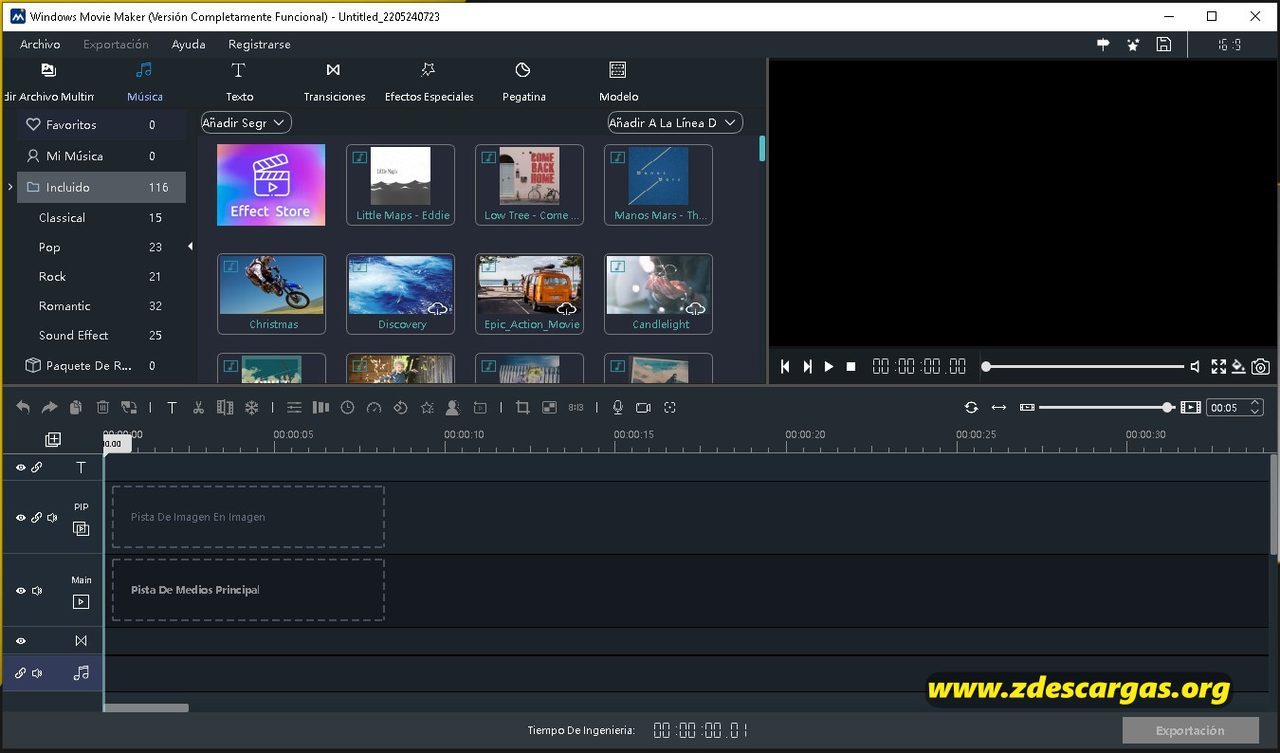Click the add track plus icon

(53, 439)
